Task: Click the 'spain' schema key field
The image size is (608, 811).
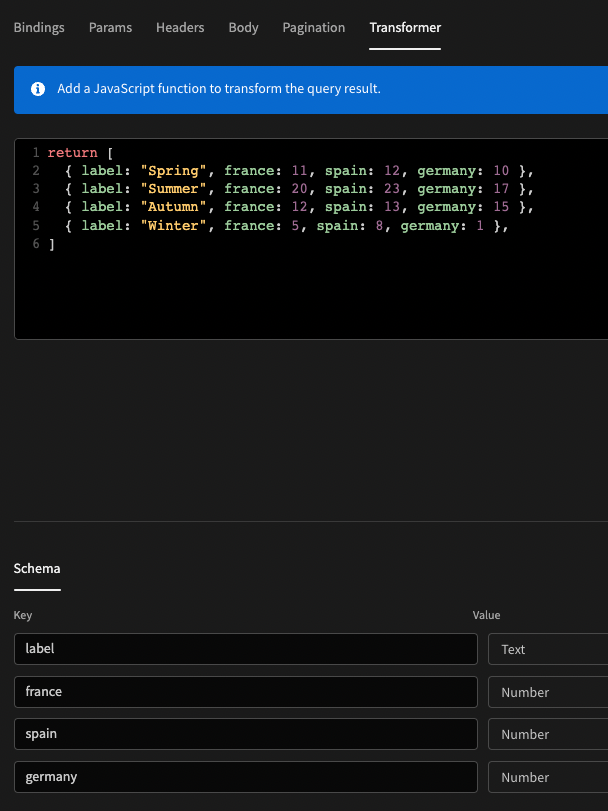Action: click(x=246, y=734)
